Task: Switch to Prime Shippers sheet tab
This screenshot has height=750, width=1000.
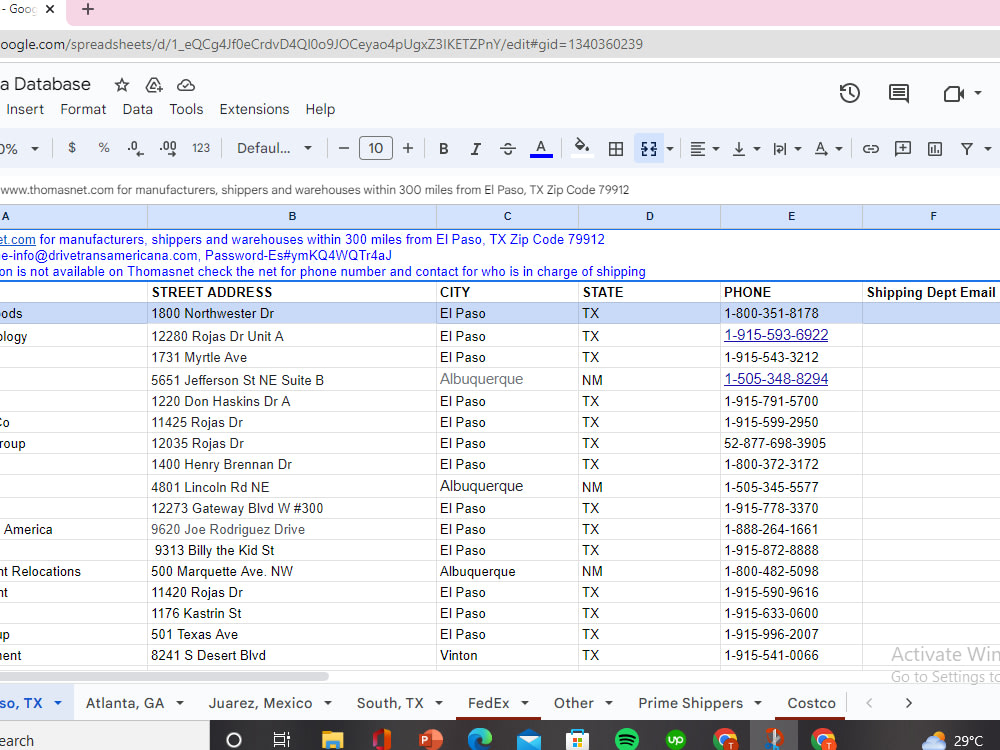Action: click(691, 703)
